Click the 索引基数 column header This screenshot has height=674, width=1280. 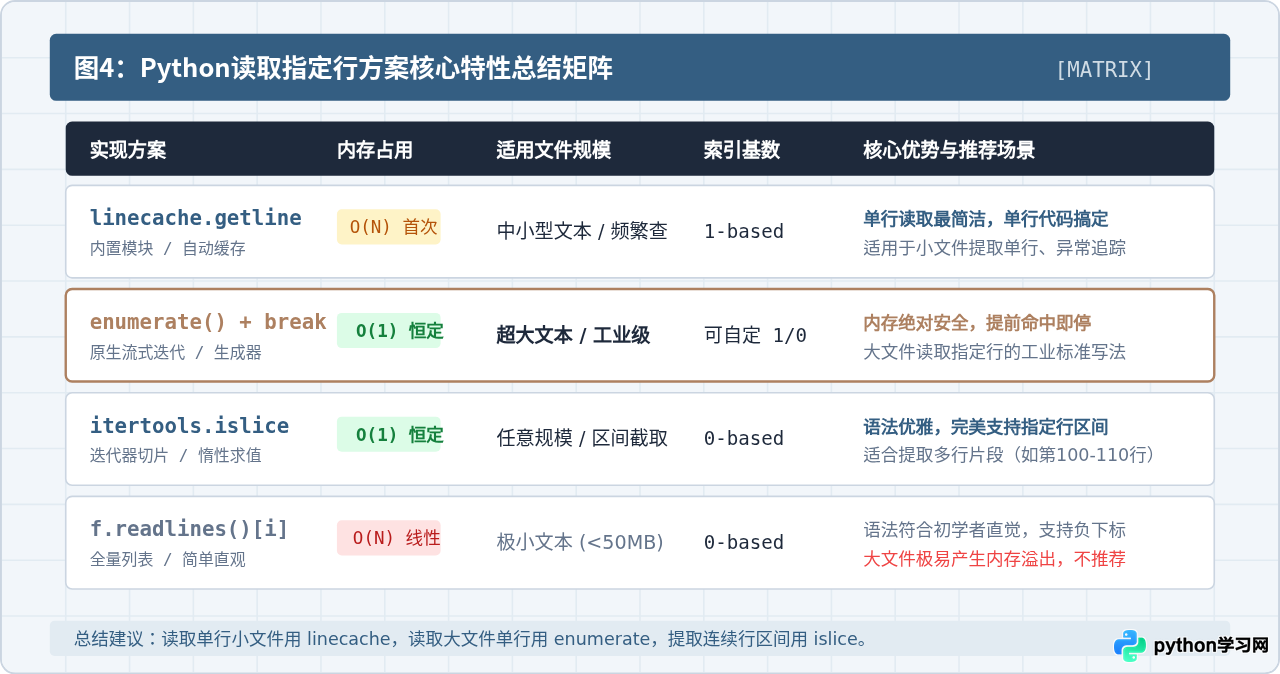coord(742,150)
